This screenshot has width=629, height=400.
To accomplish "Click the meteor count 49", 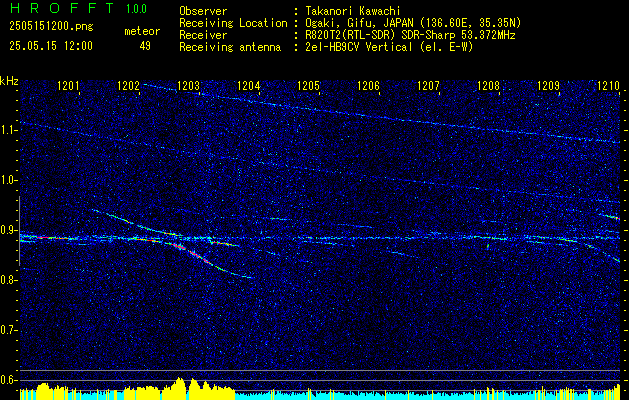I will [145, 46].
